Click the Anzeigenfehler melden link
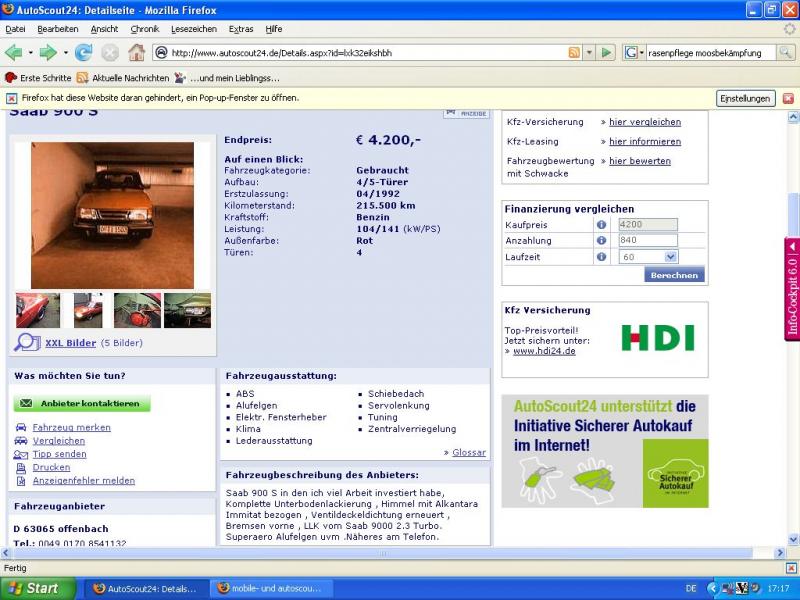 (84, 480)
